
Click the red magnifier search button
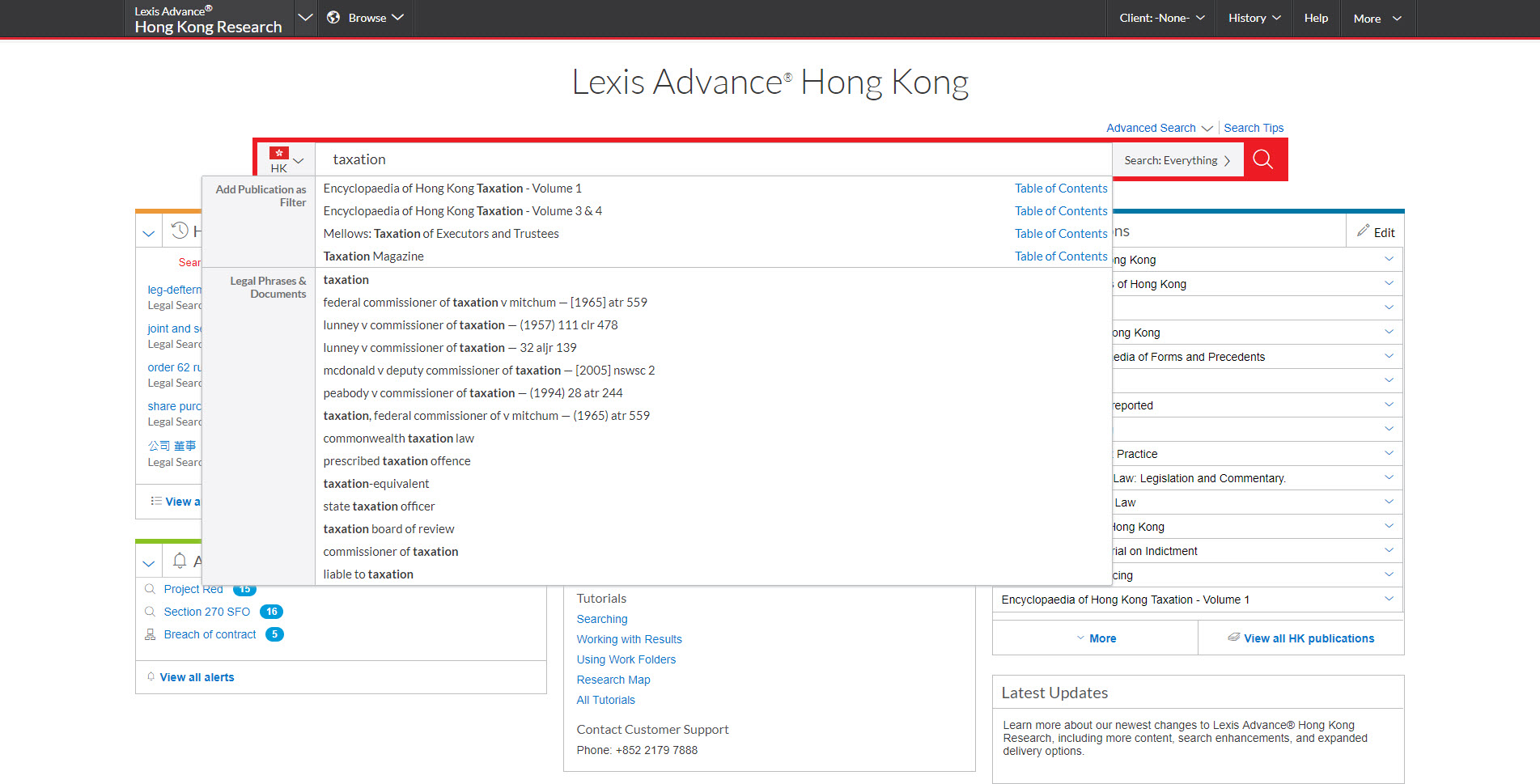[x=1263, y=159]
